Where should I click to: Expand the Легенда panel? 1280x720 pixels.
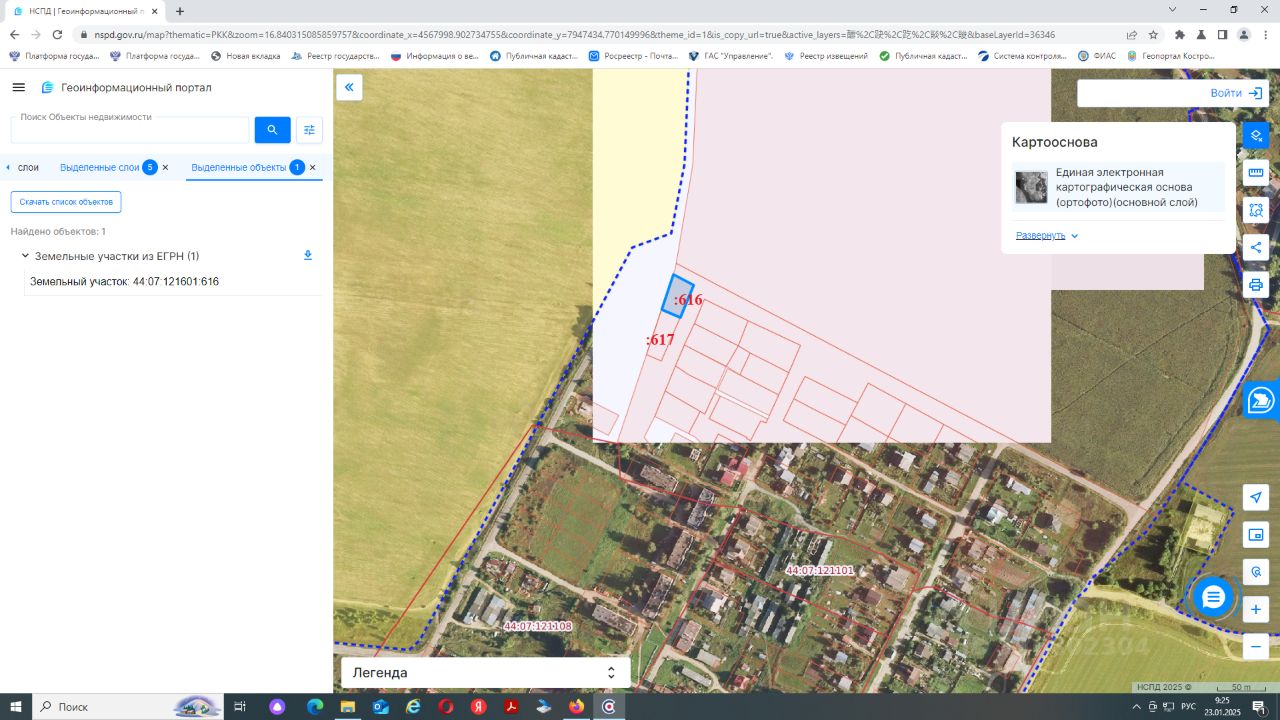click(x=486, y=673)
